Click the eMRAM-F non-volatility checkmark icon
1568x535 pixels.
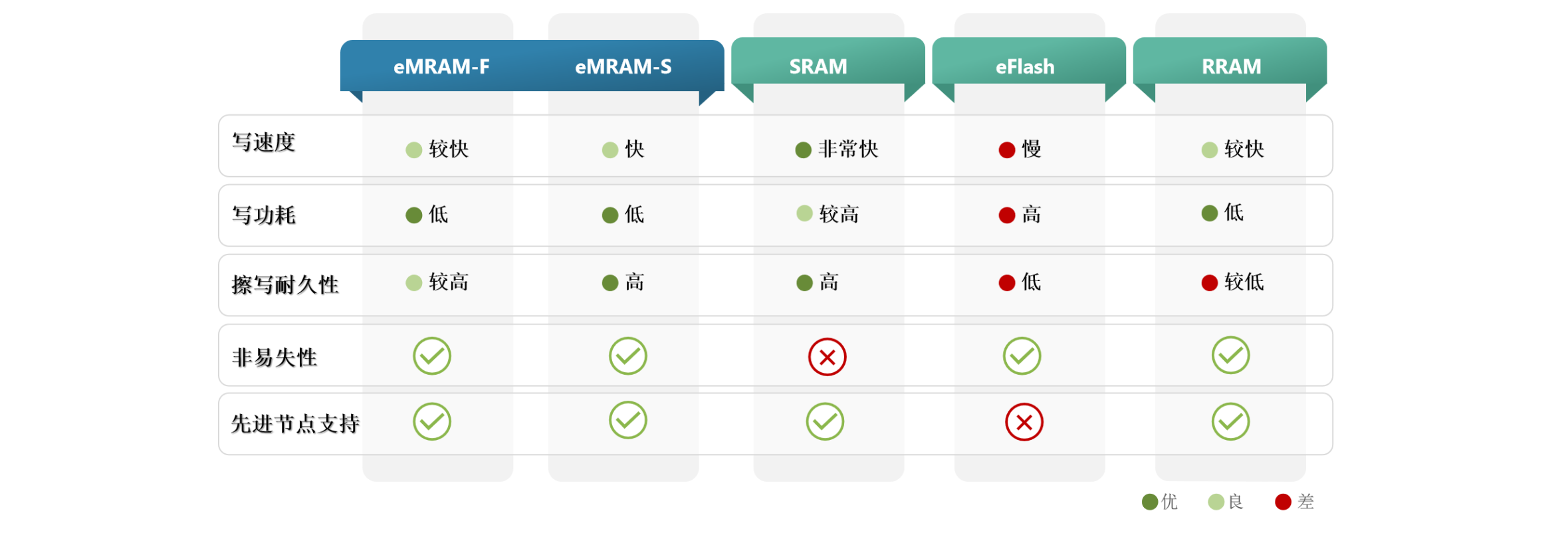(432, 356)
